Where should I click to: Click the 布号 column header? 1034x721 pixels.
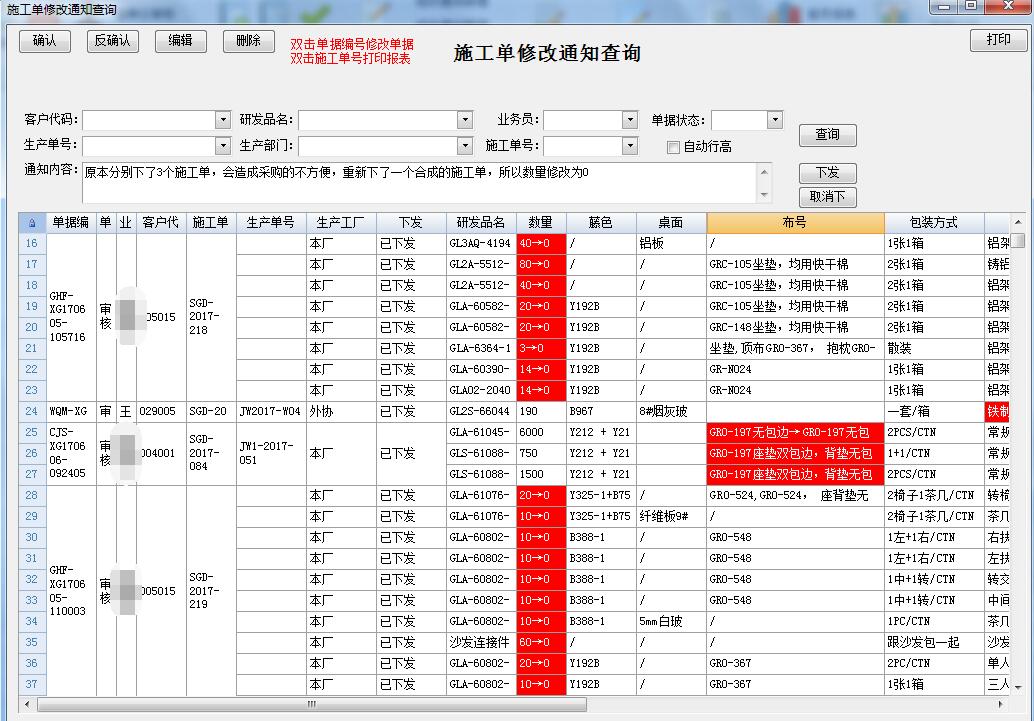[x=795, y=223]
